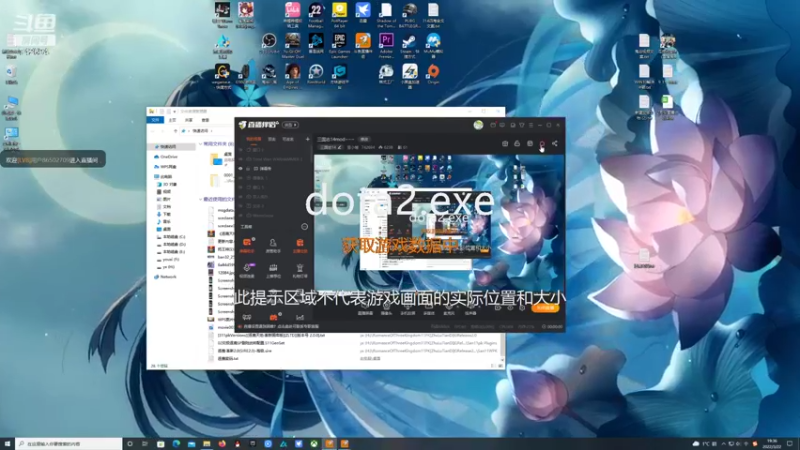The width and height of the screenshot is (800, 450).
Task: Open the Steam desktop shortcut
Action: tap(410, 45)
